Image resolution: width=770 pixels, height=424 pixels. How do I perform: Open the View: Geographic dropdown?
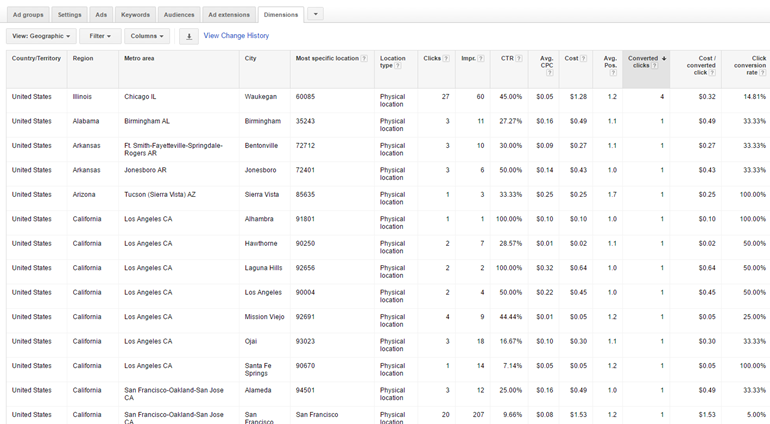coord(41,36)
